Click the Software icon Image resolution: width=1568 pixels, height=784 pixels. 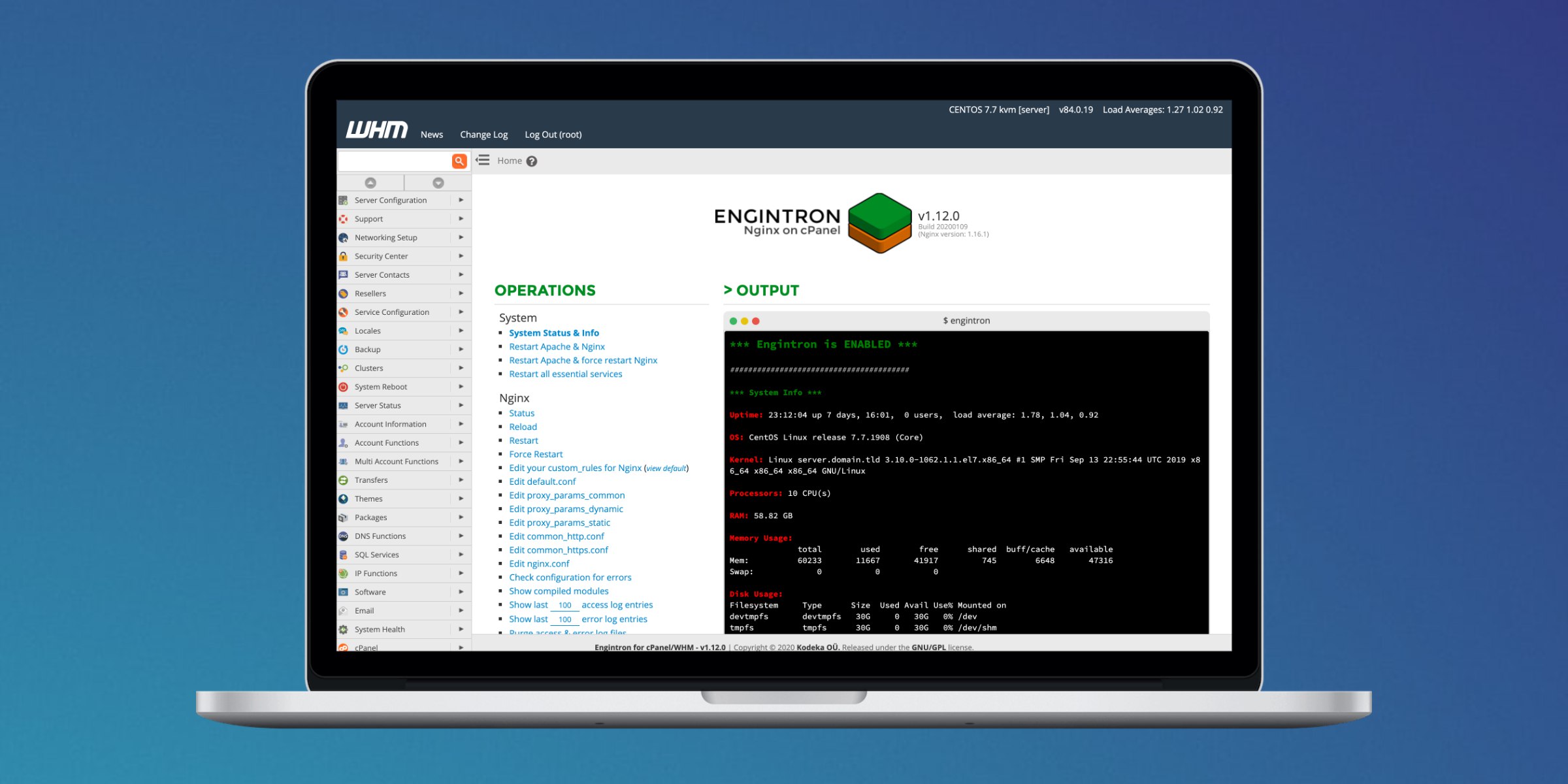click(x=343, y=592)
